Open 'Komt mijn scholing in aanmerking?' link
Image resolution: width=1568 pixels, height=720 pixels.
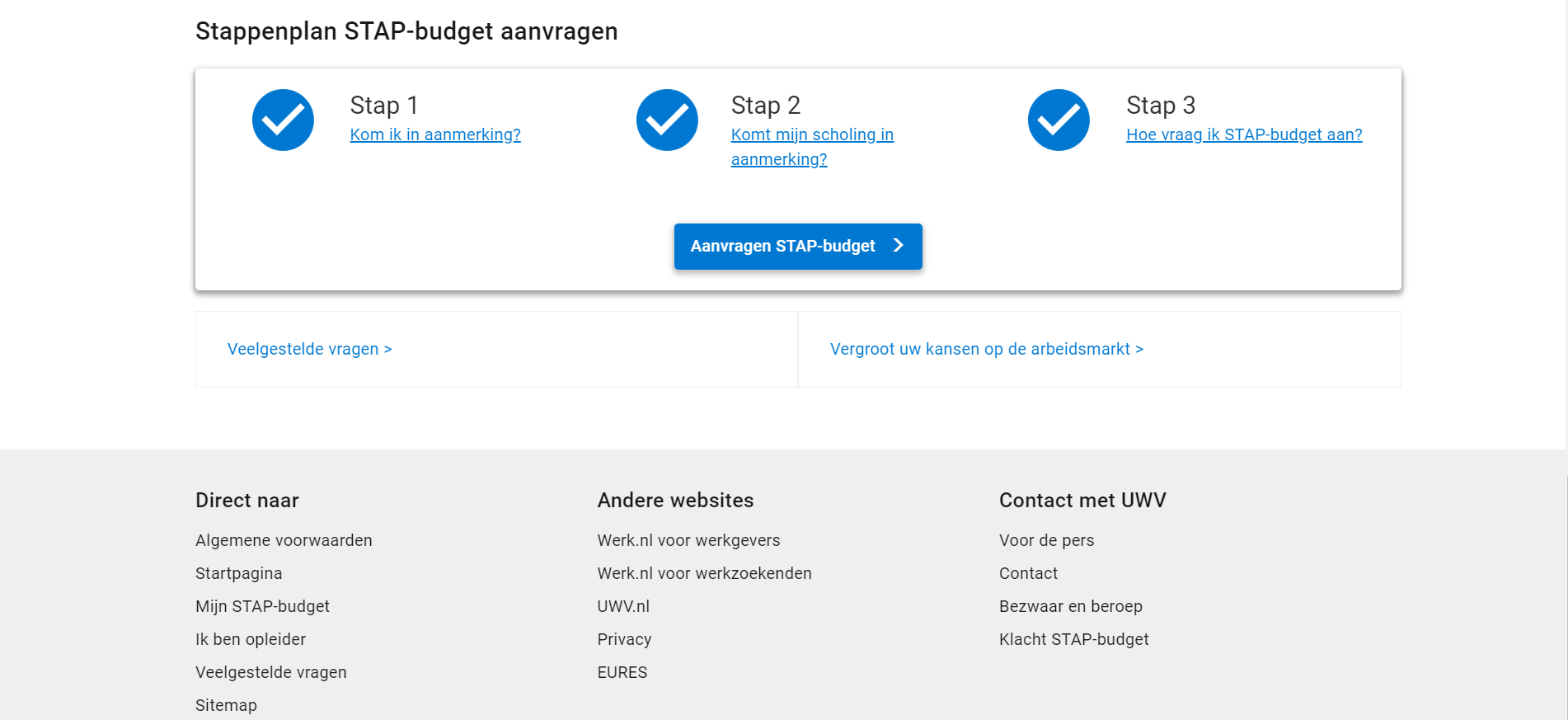pyautogui.click(x=811, y=135)
